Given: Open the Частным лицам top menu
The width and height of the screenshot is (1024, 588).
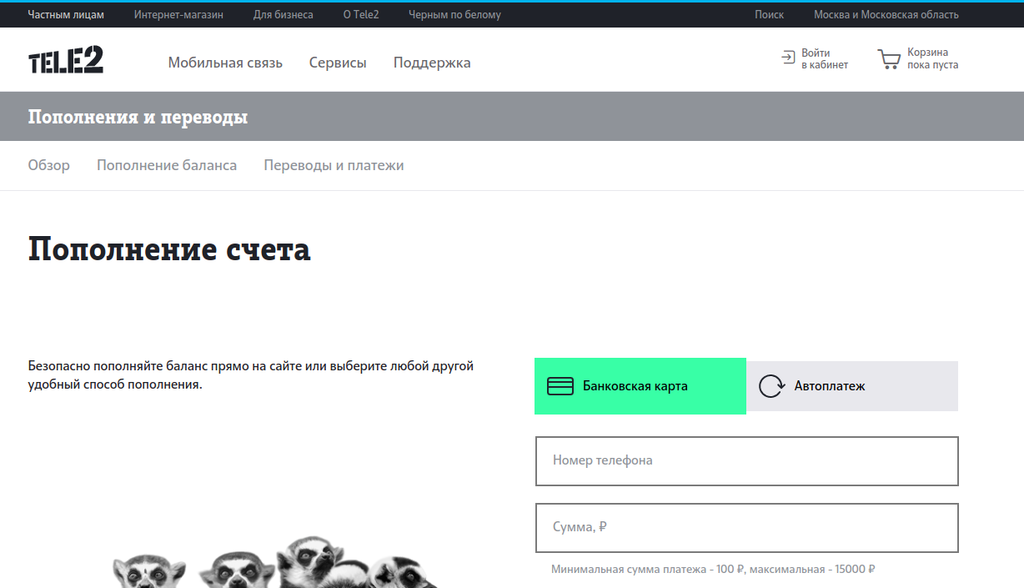Looking at the screenshot, I should click(66, 14).
